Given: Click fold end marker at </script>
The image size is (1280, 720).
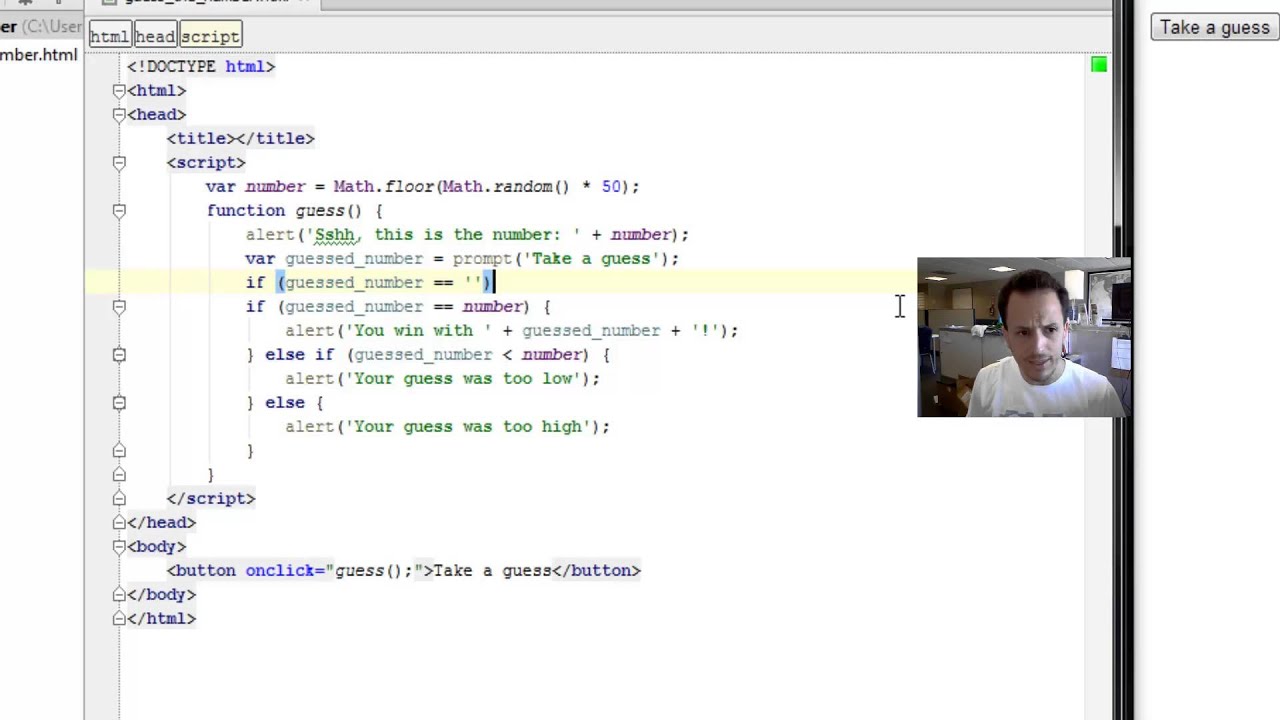Looking at the screenshot, I should (119, 498).
